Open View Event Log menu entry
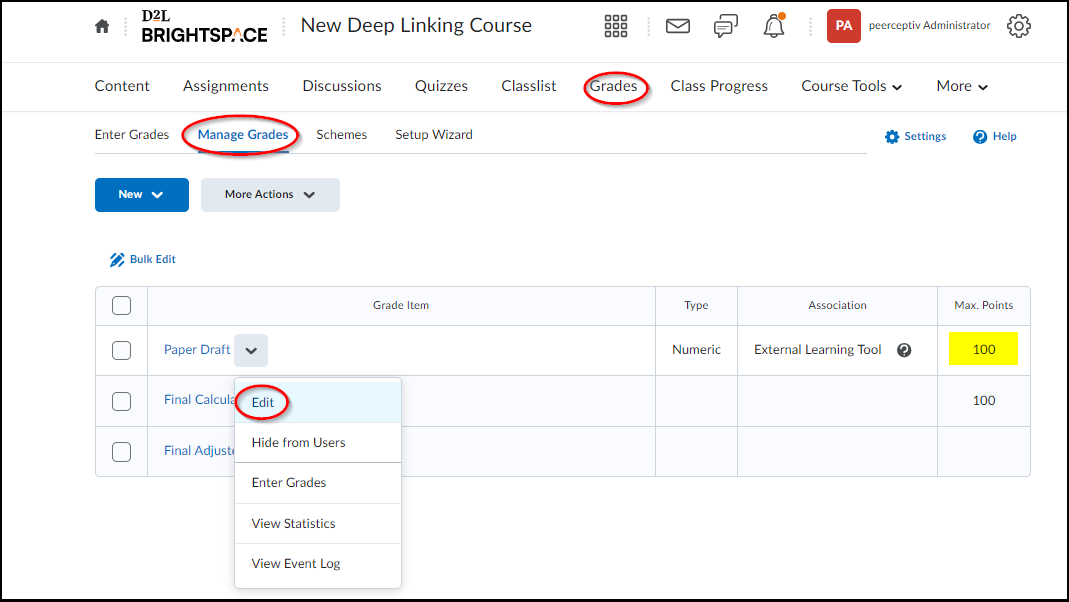 (318, 564)
